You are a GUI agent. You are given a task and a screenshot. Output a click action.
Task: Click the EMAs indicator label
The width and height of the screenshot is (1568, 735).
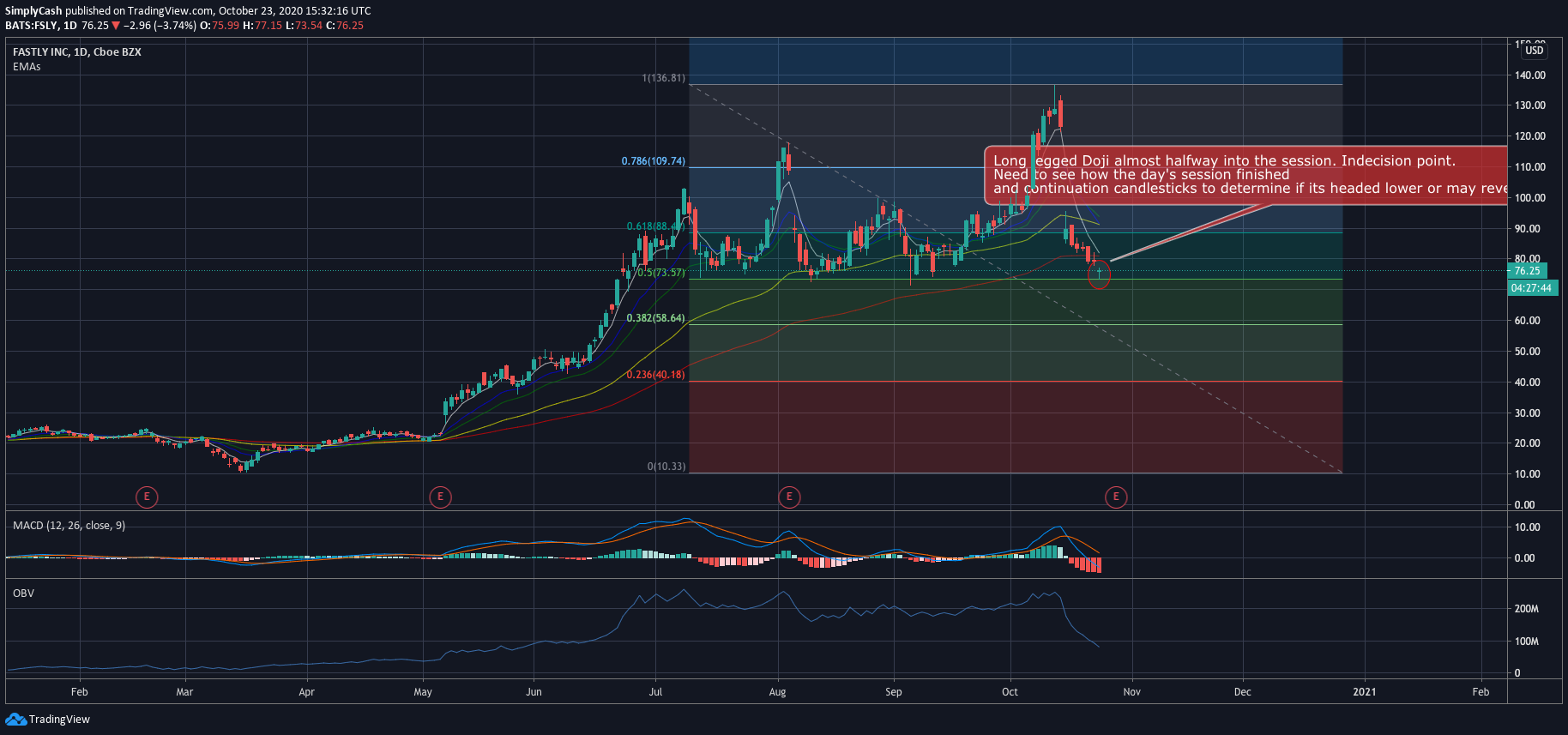coord(27,67)
